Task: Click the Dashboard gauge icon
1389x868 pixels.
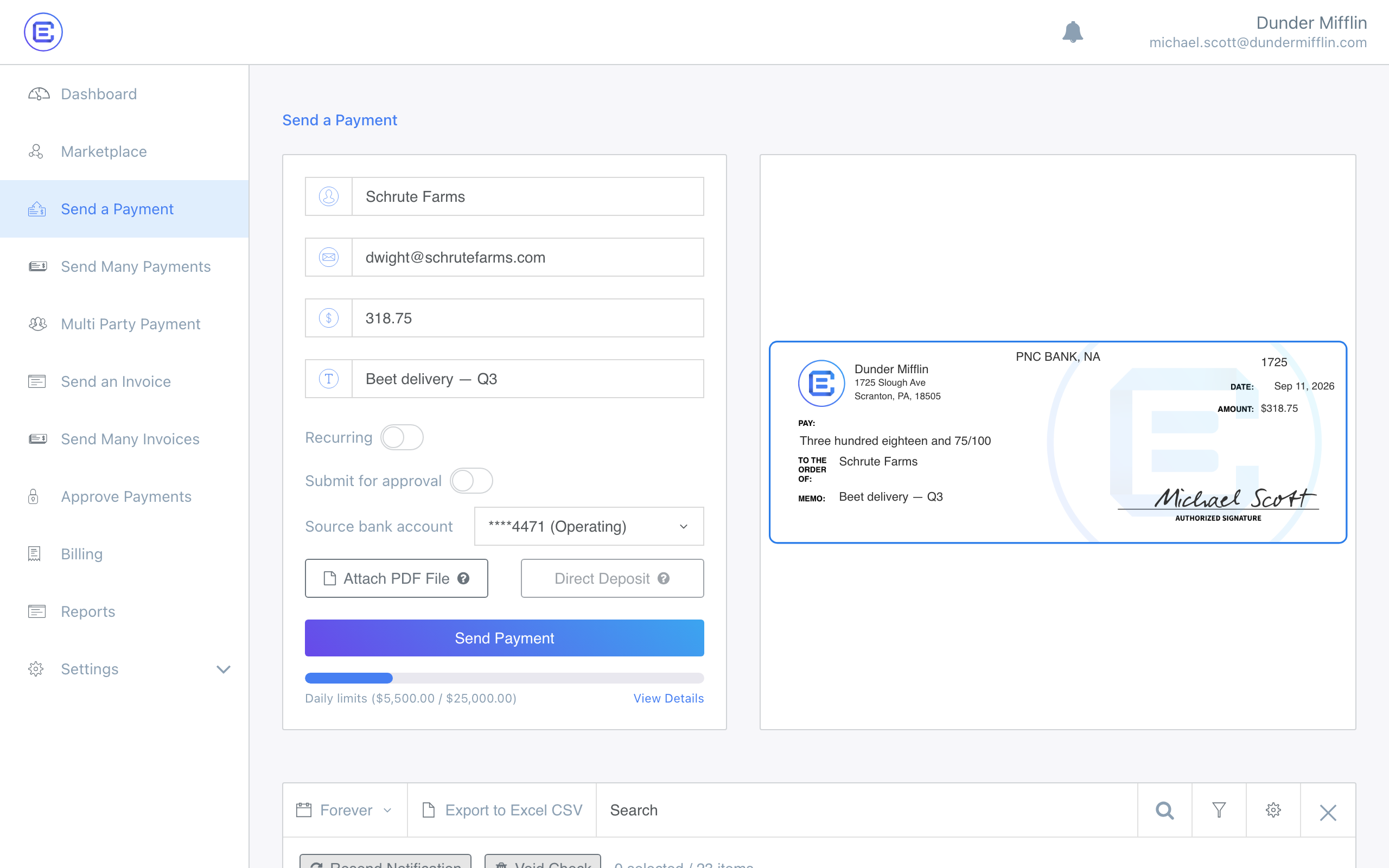Action: [x=39, y=94]
